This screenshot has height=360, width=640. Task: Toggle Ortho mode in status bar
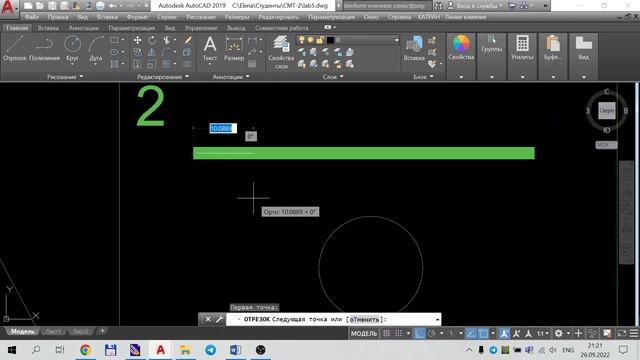(x=420, y=333)
